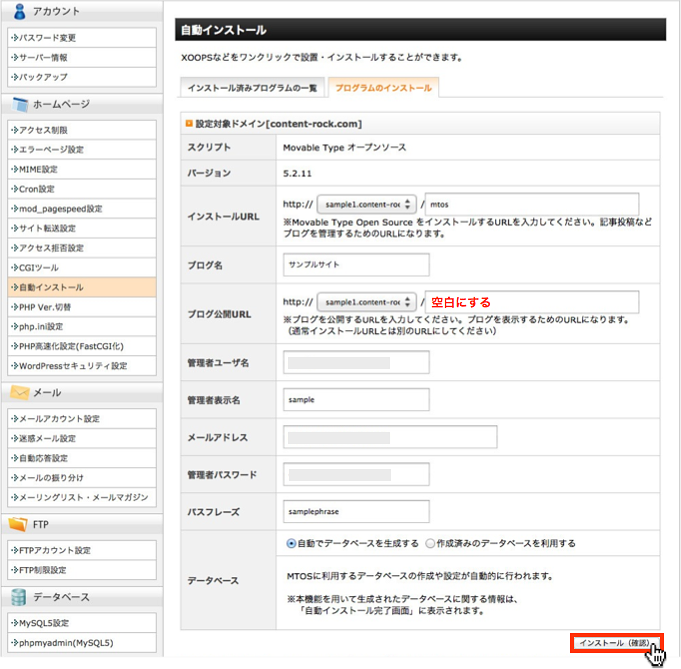Open 迷惑メール設定 link

(82, 438)
